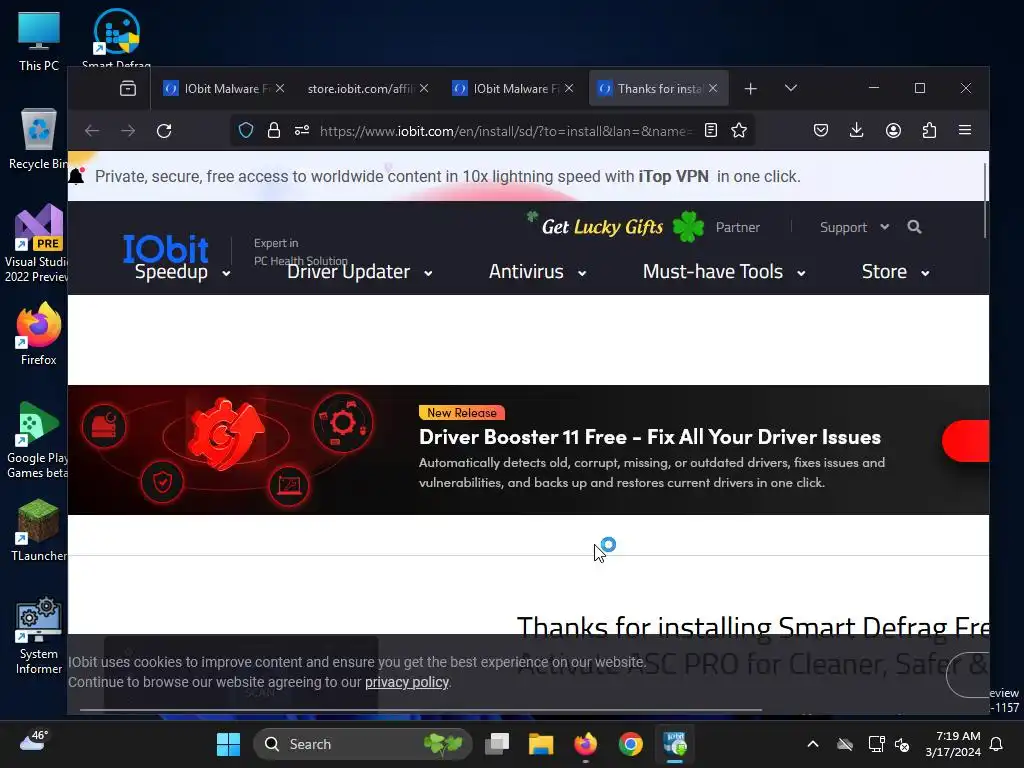Image resolution: width=1024 pixels, height=768 pixels.
Task: Expand the Speedup menu
Action: click(x=182, y=272)
